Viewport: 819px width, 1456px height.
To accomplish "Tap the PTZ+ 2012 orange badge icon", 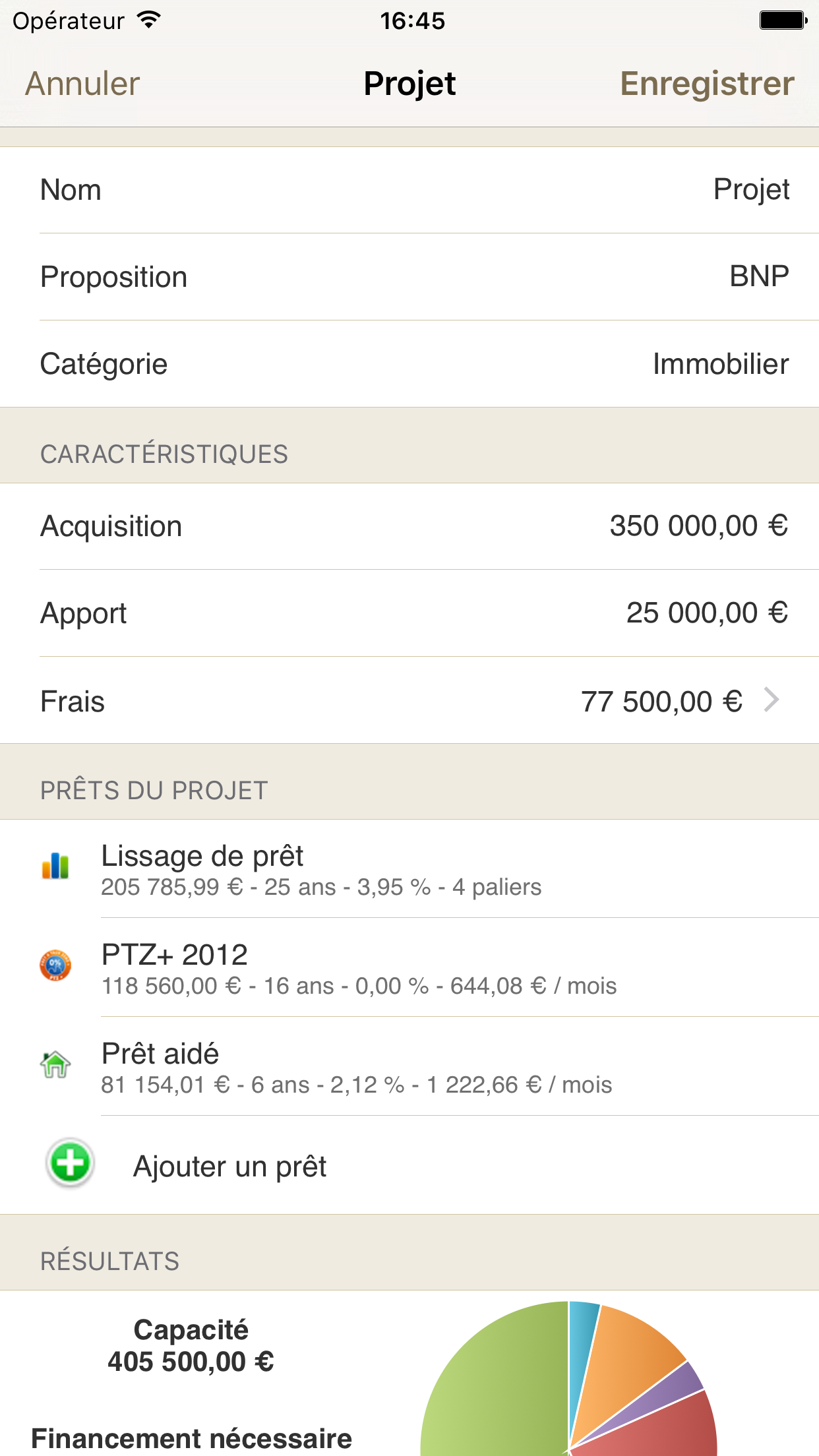I will pos(55,966).
